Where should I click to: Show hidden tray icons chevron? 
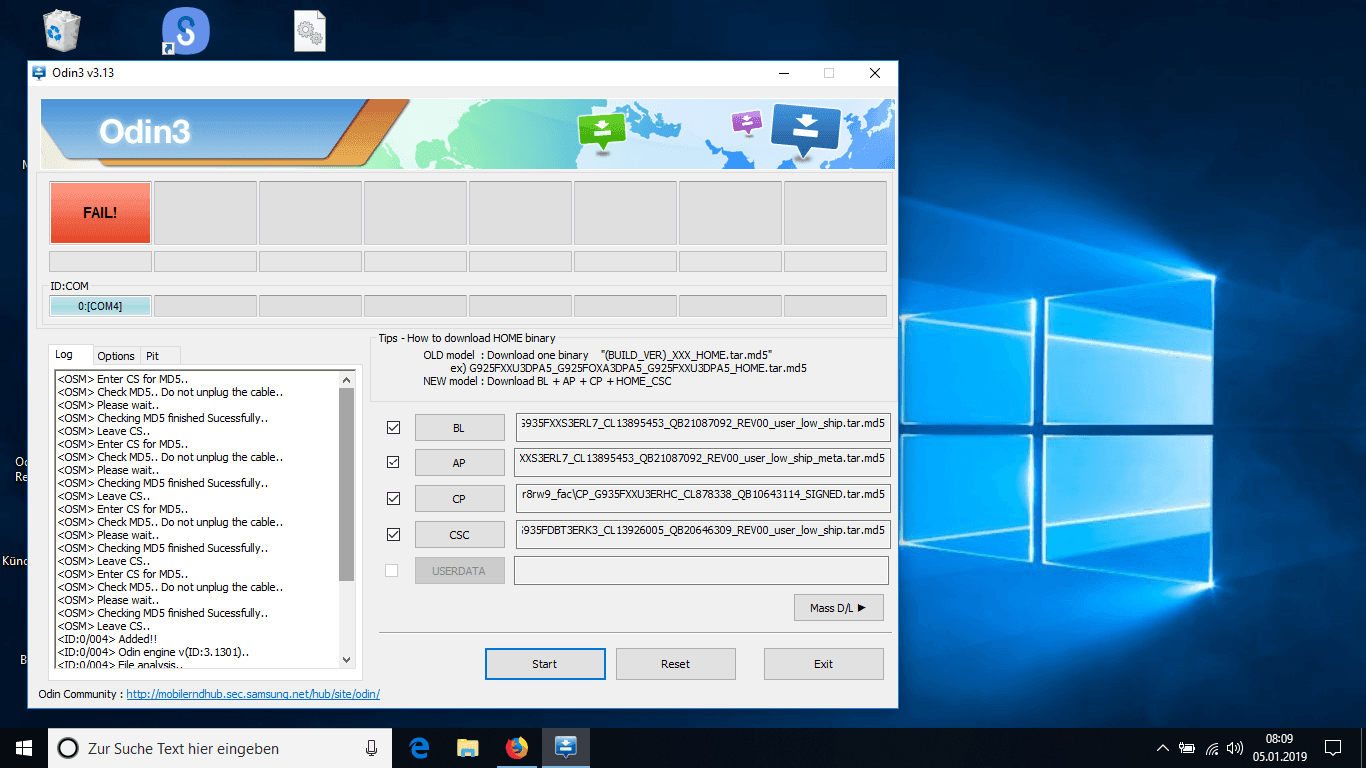(x=1162, y=748)
